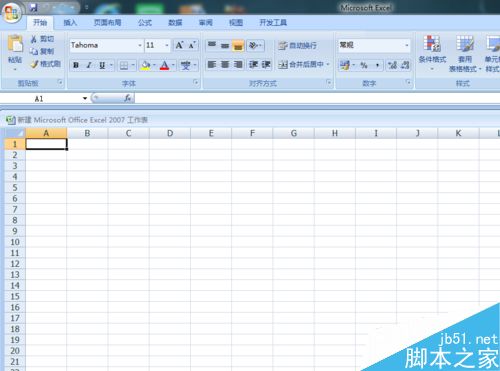Merge and center cells (合并后居中)
This screenshot has width=500, height=371.
301,64
